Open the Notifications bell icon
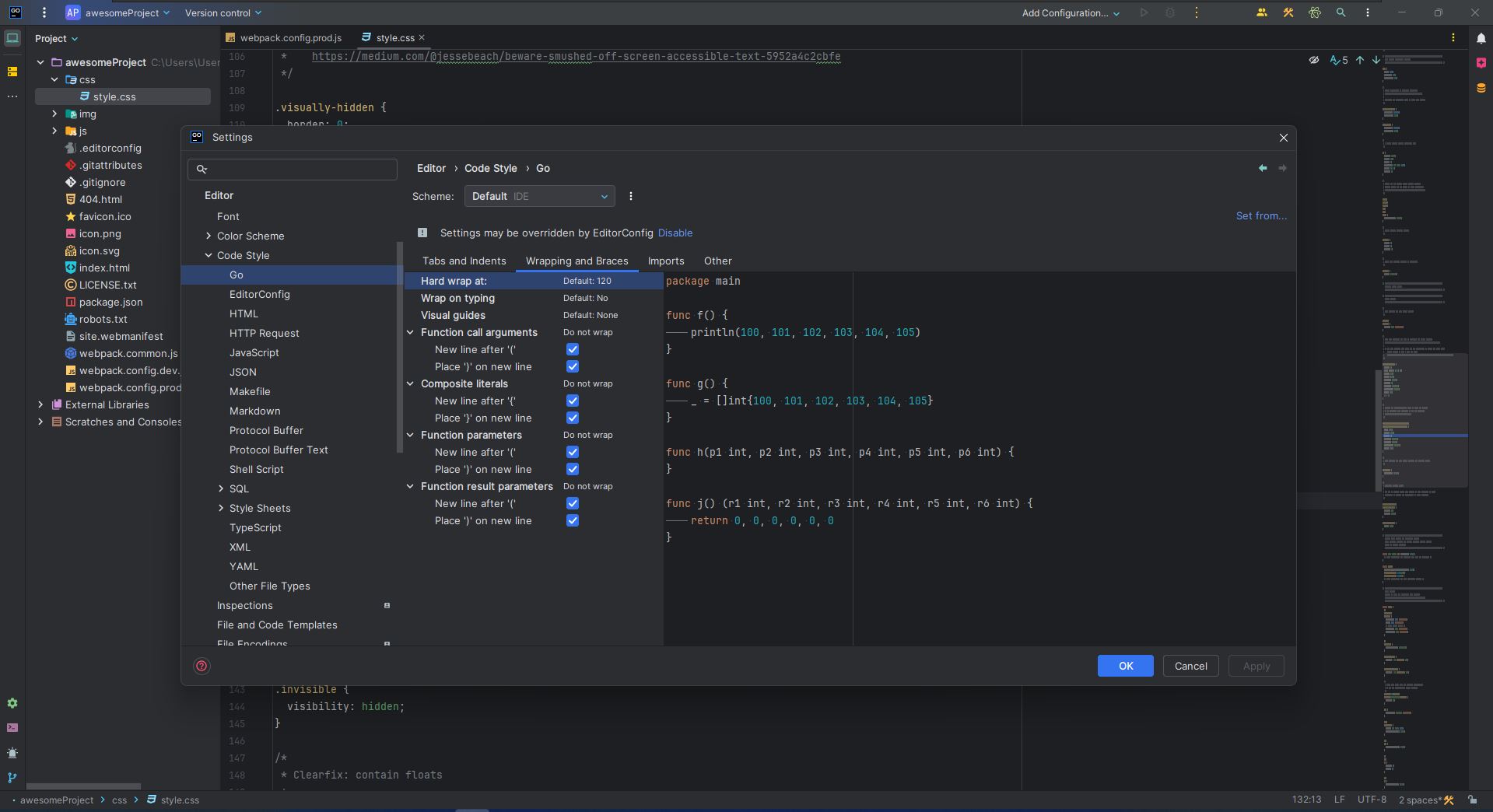 (x=1481, y=37)
